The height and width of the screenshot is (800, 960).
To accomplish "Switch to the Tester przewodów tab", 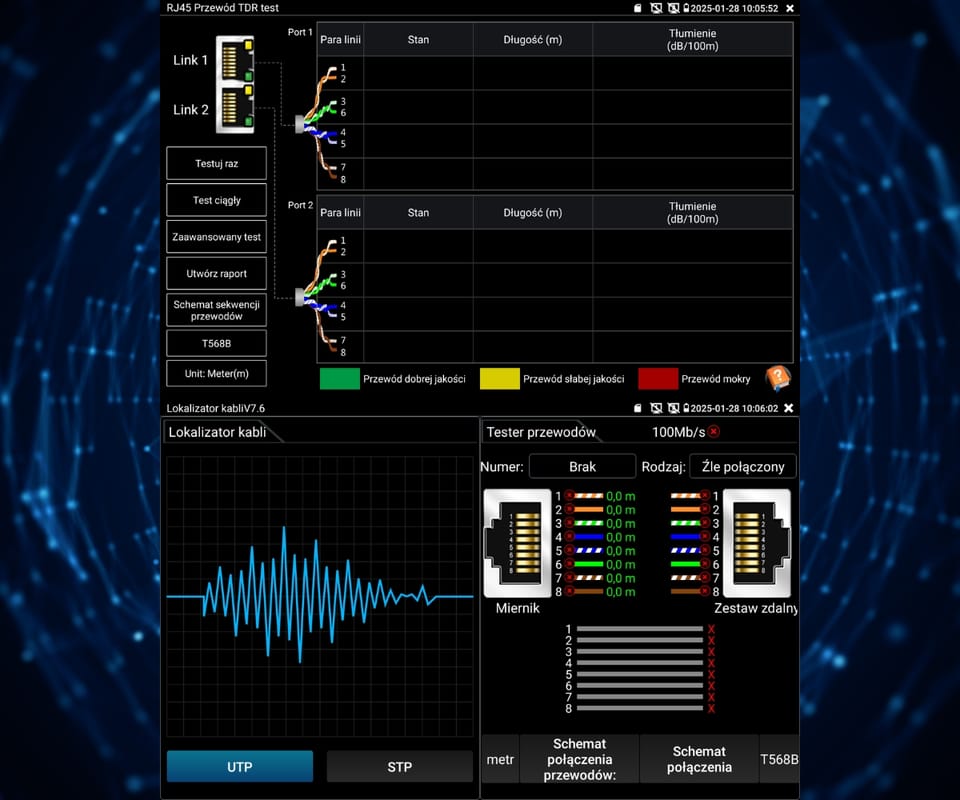I will click(541, 432).
